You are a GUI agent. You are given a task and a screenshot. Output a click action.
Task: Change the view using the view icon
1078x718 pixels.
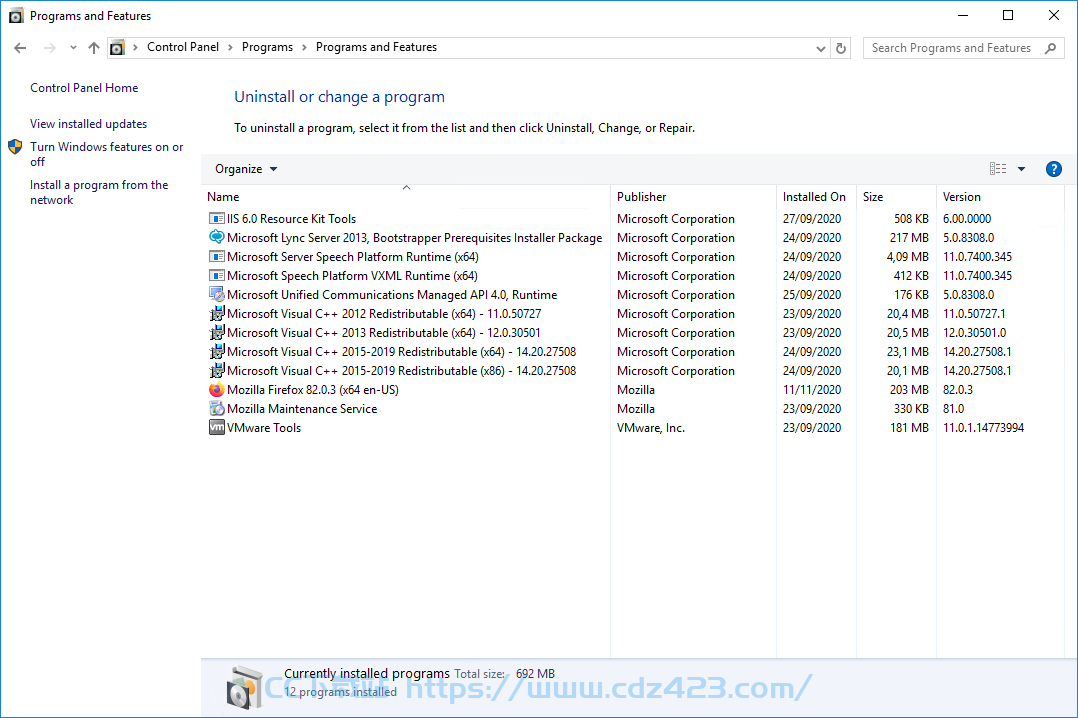click(998, 169)
